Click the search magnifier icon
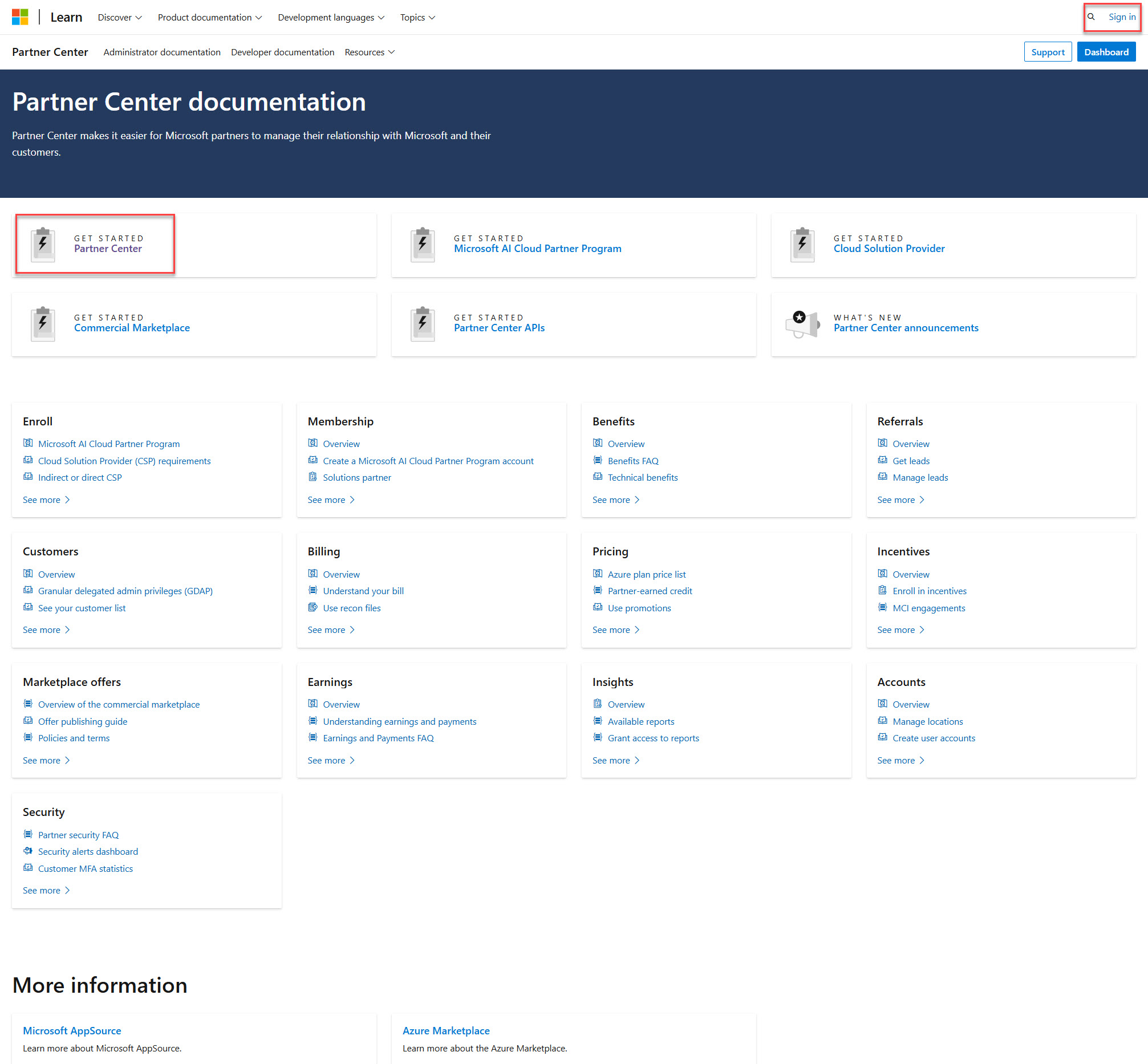This screenshot has width=1148, height=1064. pos(1091,17)
